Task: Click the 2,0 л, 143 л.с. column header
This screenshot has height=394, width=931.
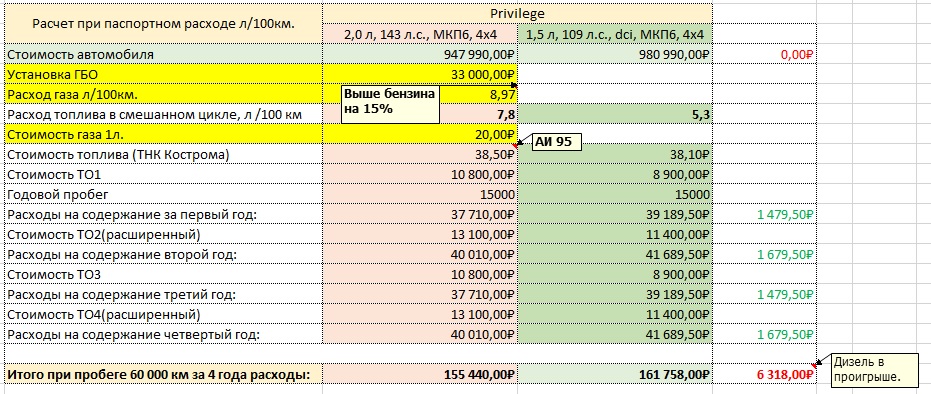Action: tap(420, 34)
